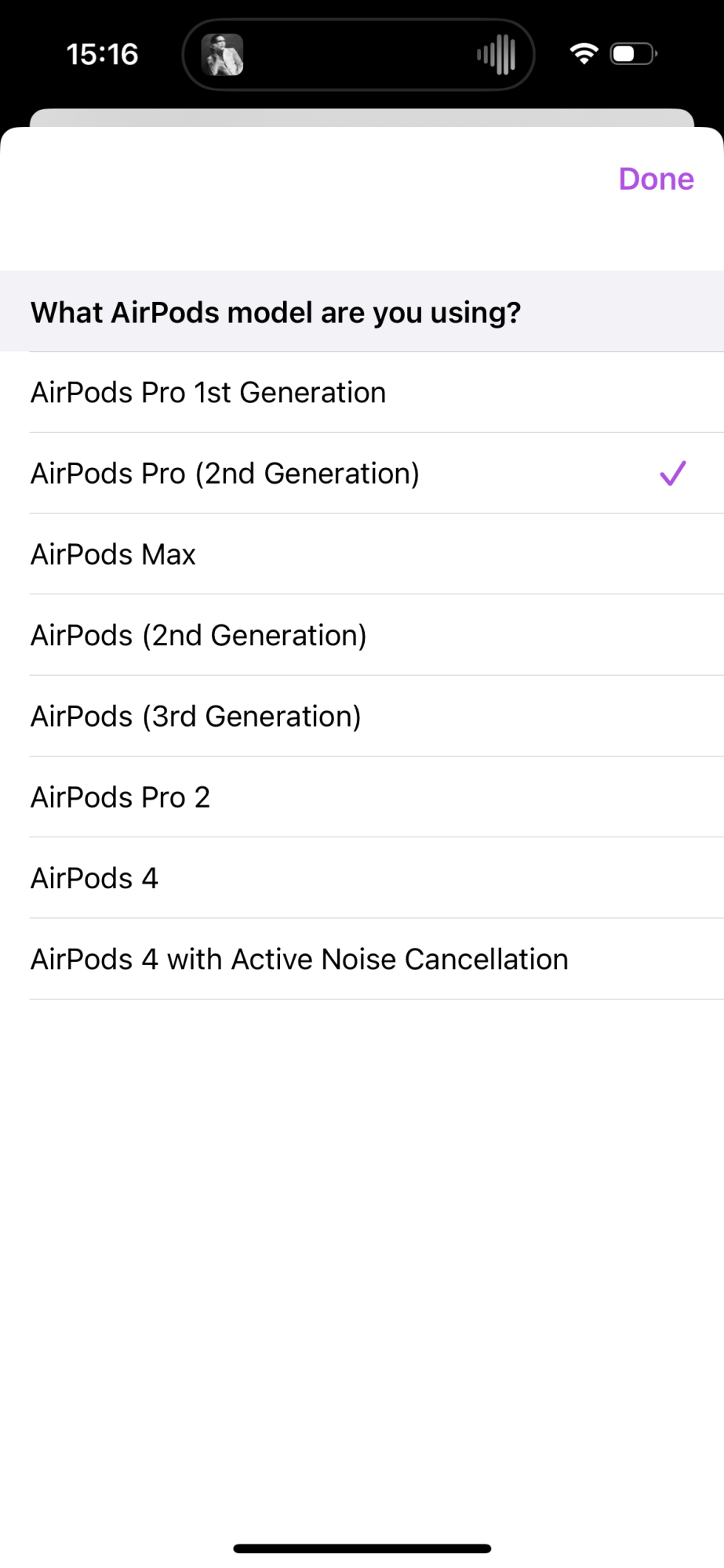The width and height of the screenshot is (724, 1568).
Task: Select AirPods (3rd Generation)
Action: coord(362,716)
